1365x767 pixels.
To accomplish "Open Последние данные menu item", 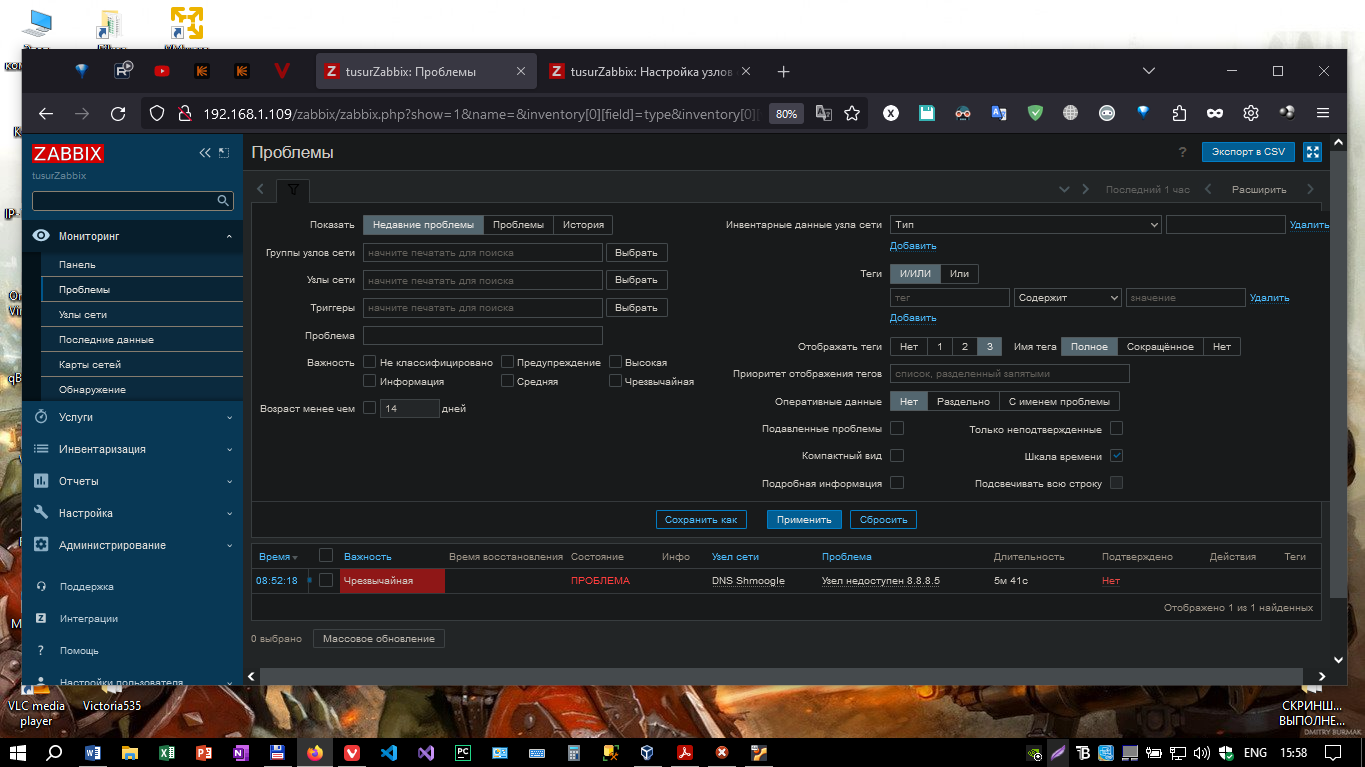I will click(142, 339).
